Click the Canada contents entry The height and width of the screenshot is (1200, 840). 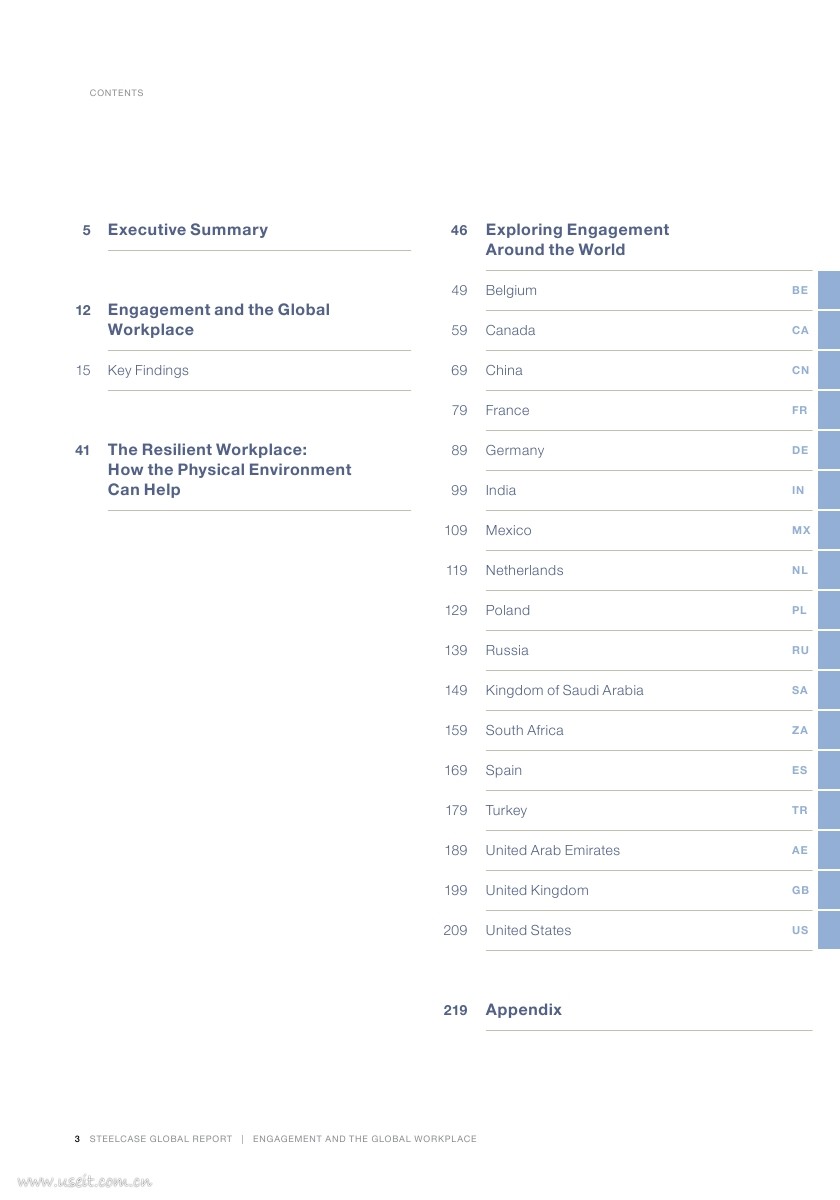[x=510, y=330]
